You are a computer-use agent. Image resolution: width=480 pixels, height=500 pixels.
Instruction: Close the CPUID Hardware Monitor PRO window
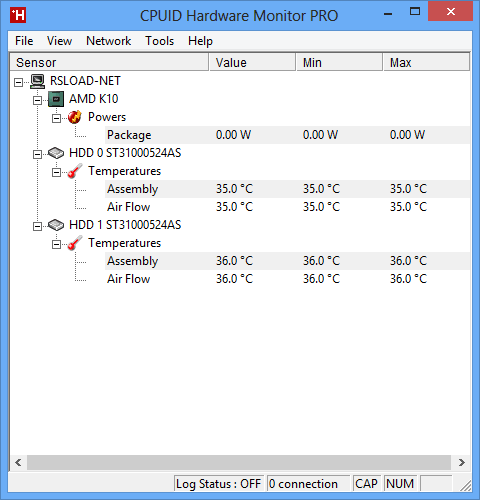coord(451,12)
